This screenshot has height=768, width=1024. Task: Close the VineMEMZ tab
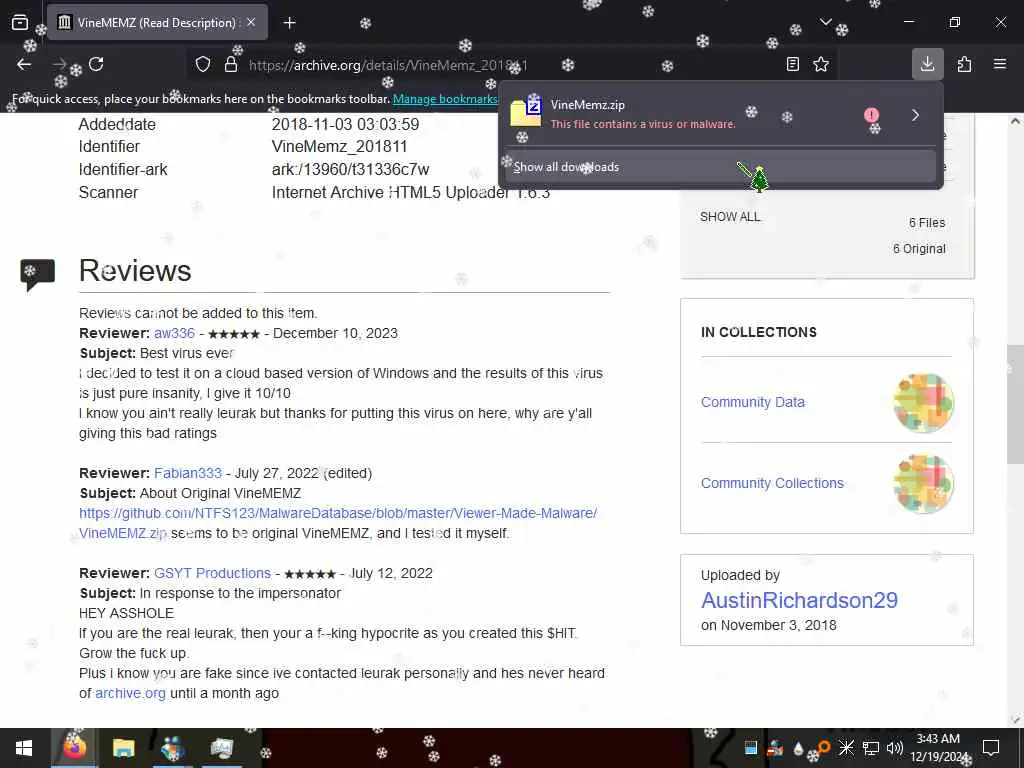[x=251, y=22]
